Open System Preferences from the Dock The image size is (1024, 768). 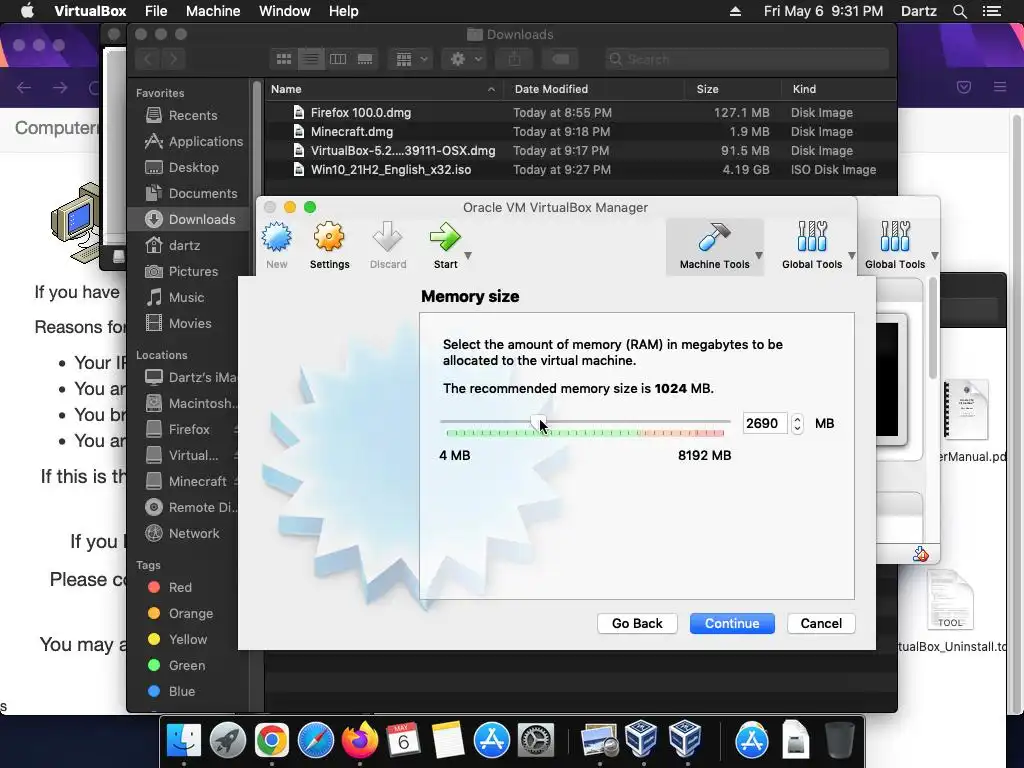pos(536,740)
